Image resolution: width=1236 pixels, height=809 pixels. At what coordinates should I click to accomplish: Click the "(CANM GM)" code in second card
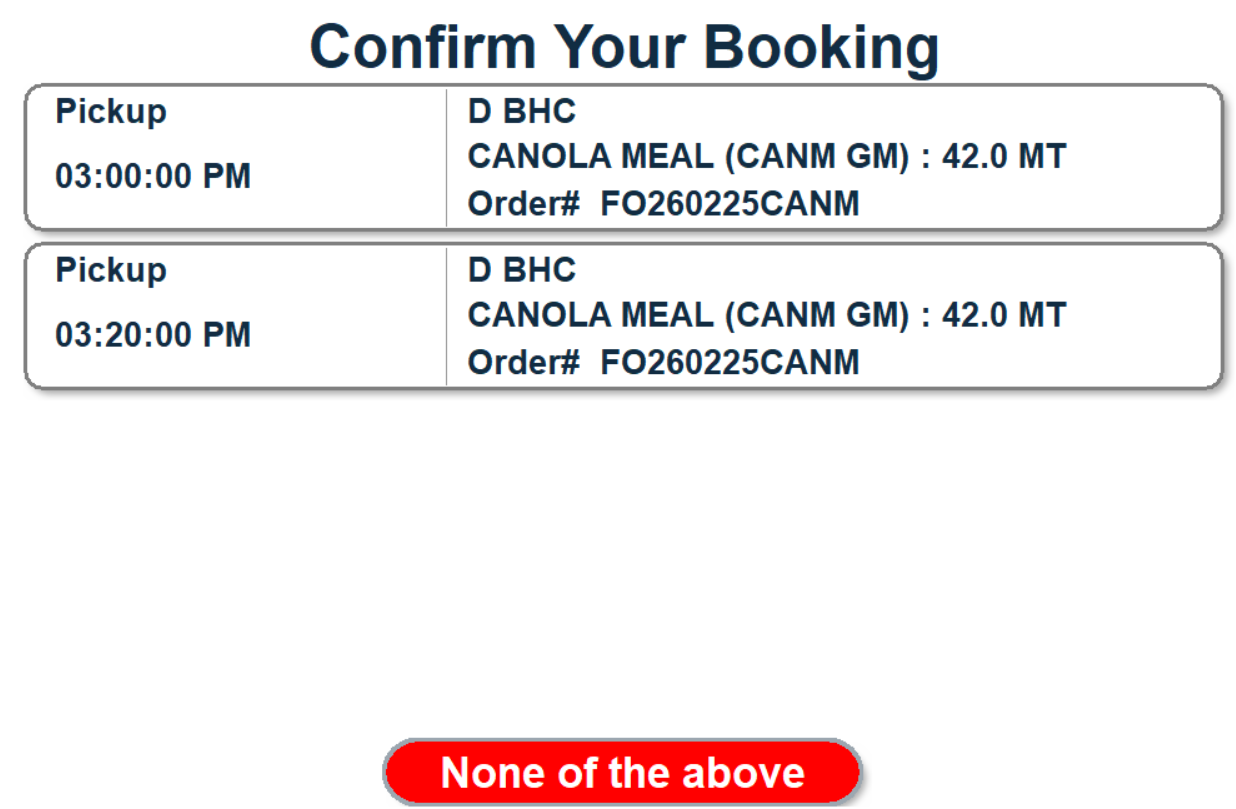pyautogui.click(x=816, y=315)
